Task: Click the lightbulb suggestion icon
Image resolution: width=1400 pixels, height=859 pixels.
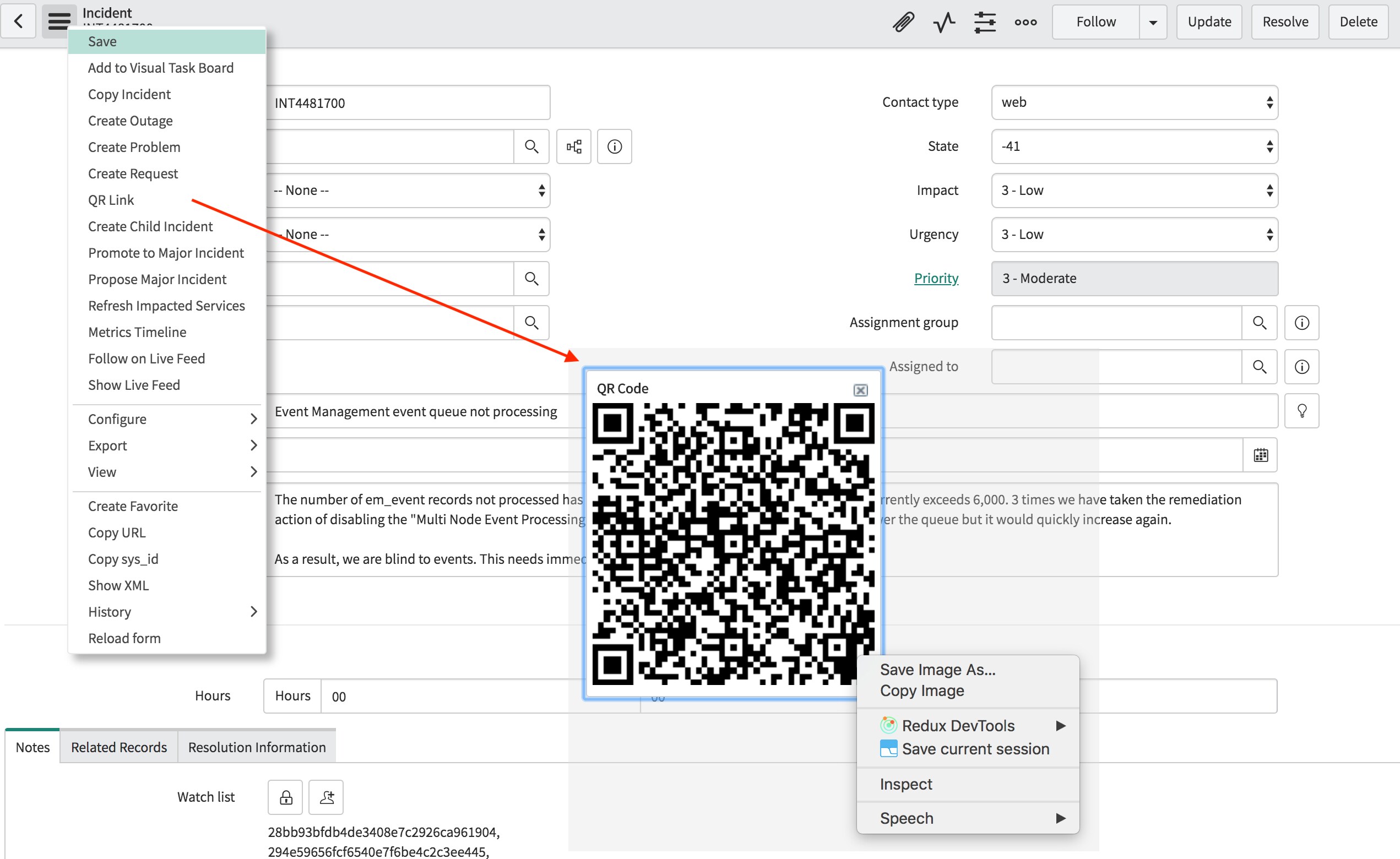Action: pos(1302,411)
